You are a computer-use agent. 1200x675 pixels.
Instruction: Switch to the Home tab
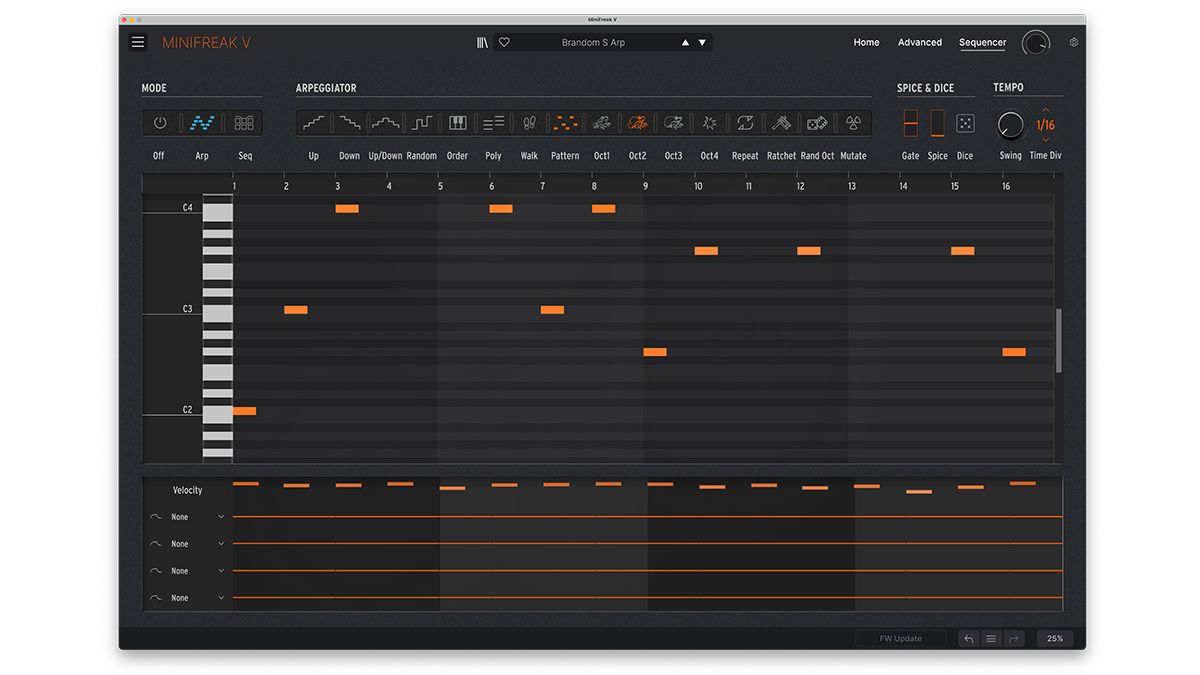866,42
